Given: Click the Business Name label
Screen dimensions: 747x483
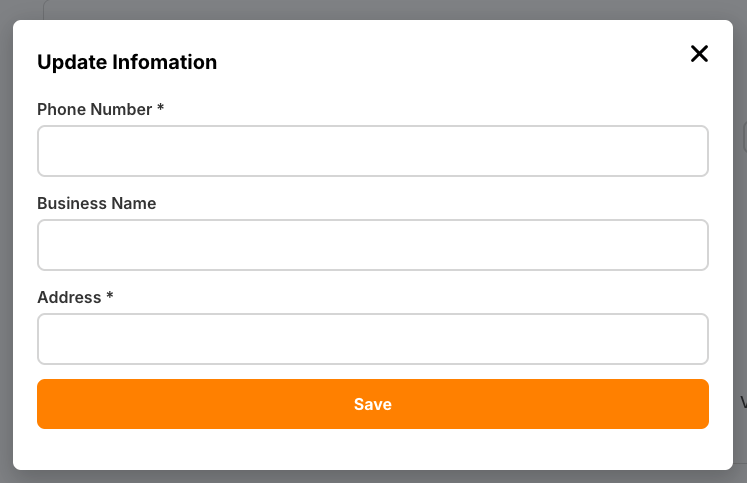Looking at the screenshot, I should [96, 203].
